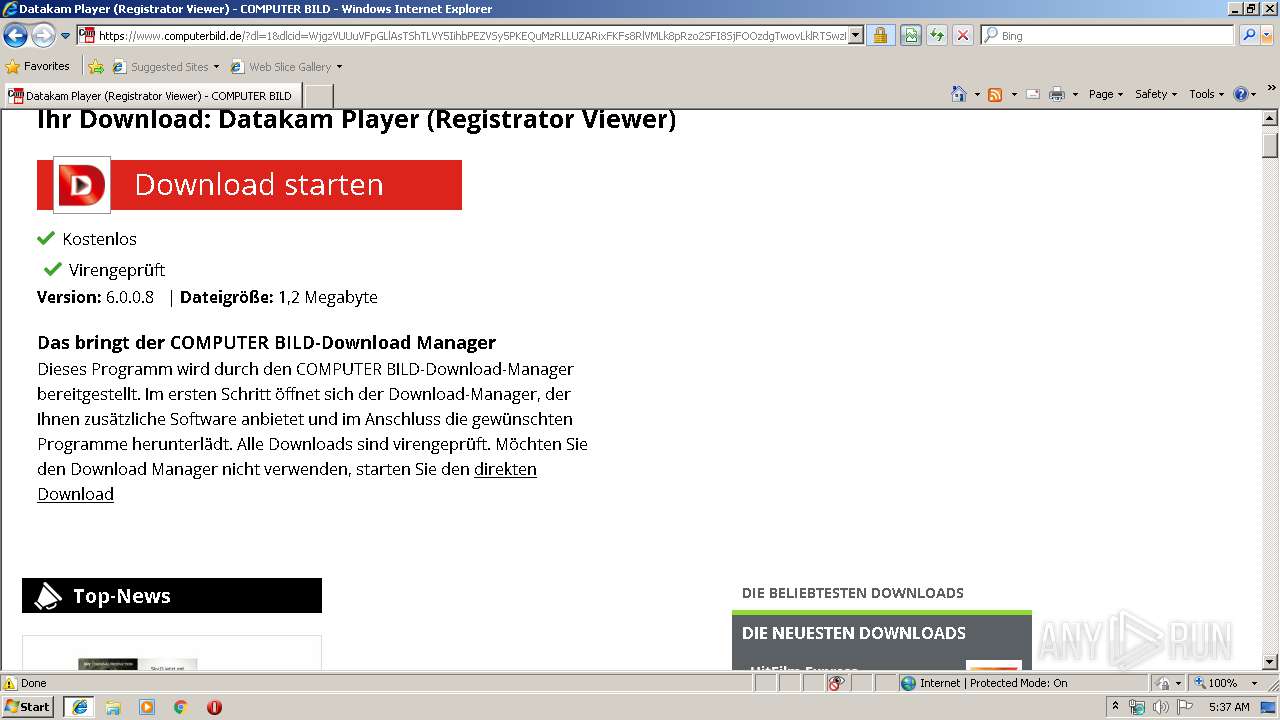Open Web Slice Gallery

286,67
